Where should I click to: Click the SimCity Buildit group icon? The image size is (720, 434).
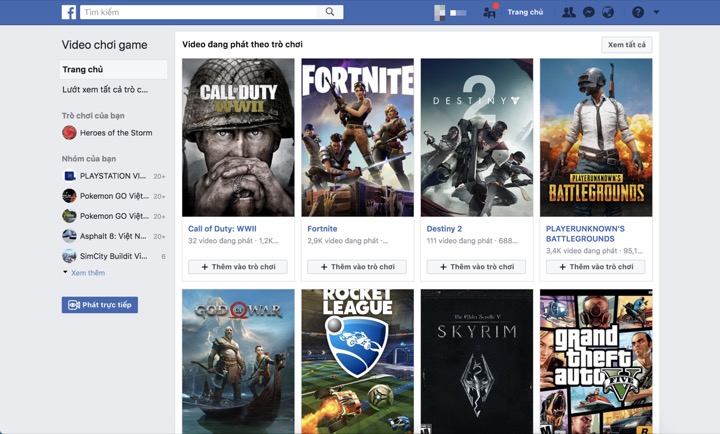(69, 256)
